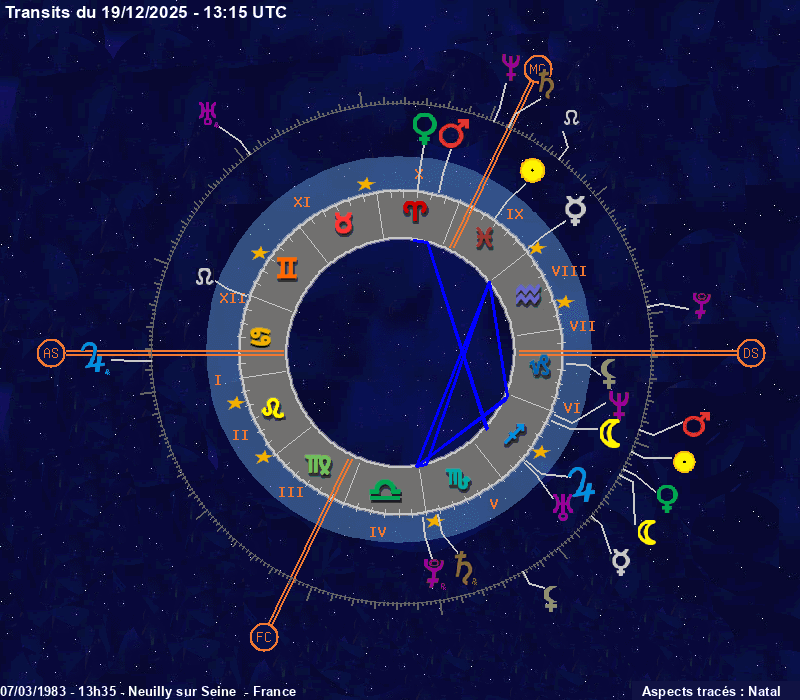Click the red Aries sign in zodiac ring
800x700 pixels.
413,210
